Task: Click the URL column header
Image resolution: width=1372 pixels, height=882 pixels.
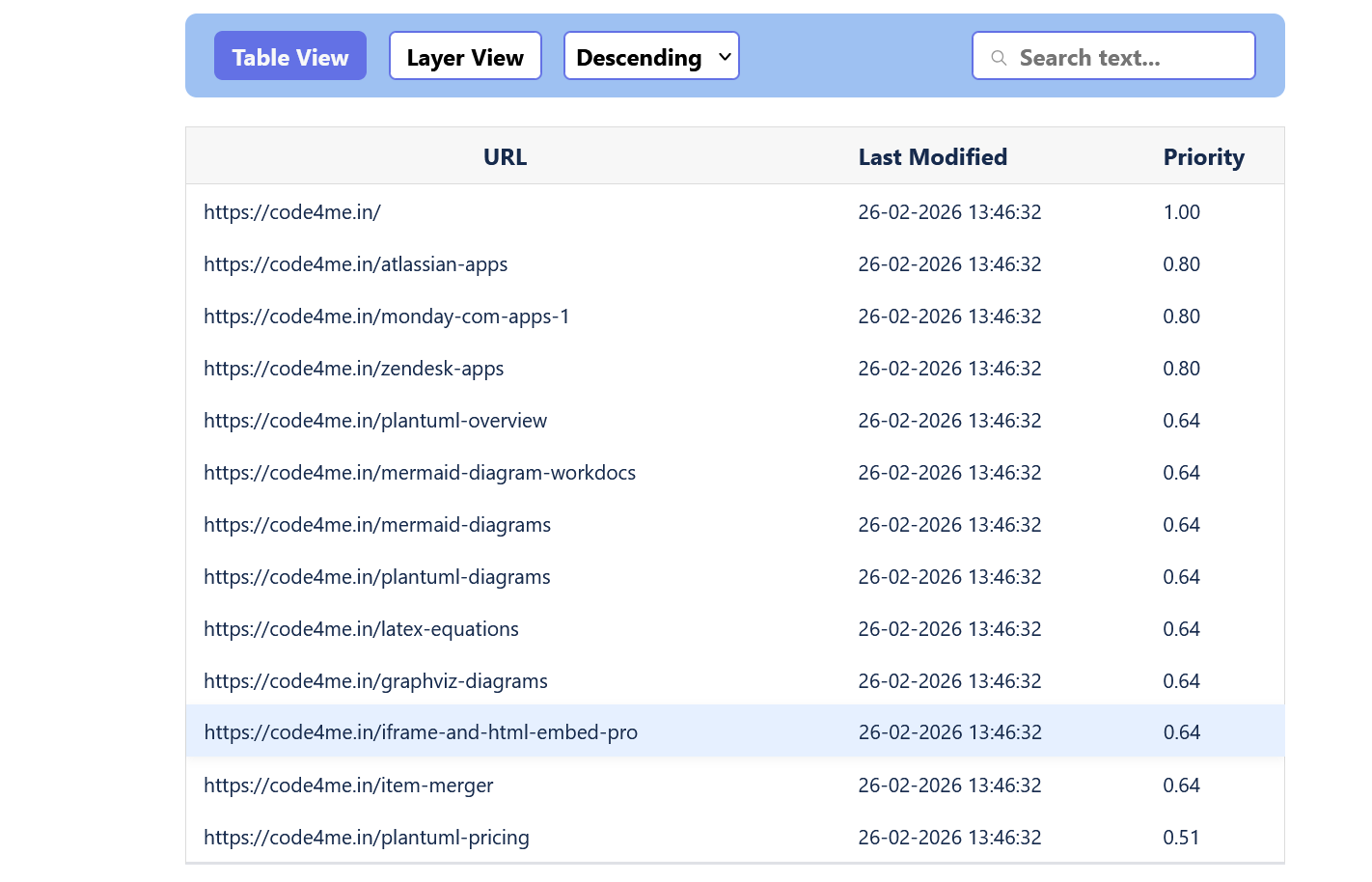Action: (505, 156)
